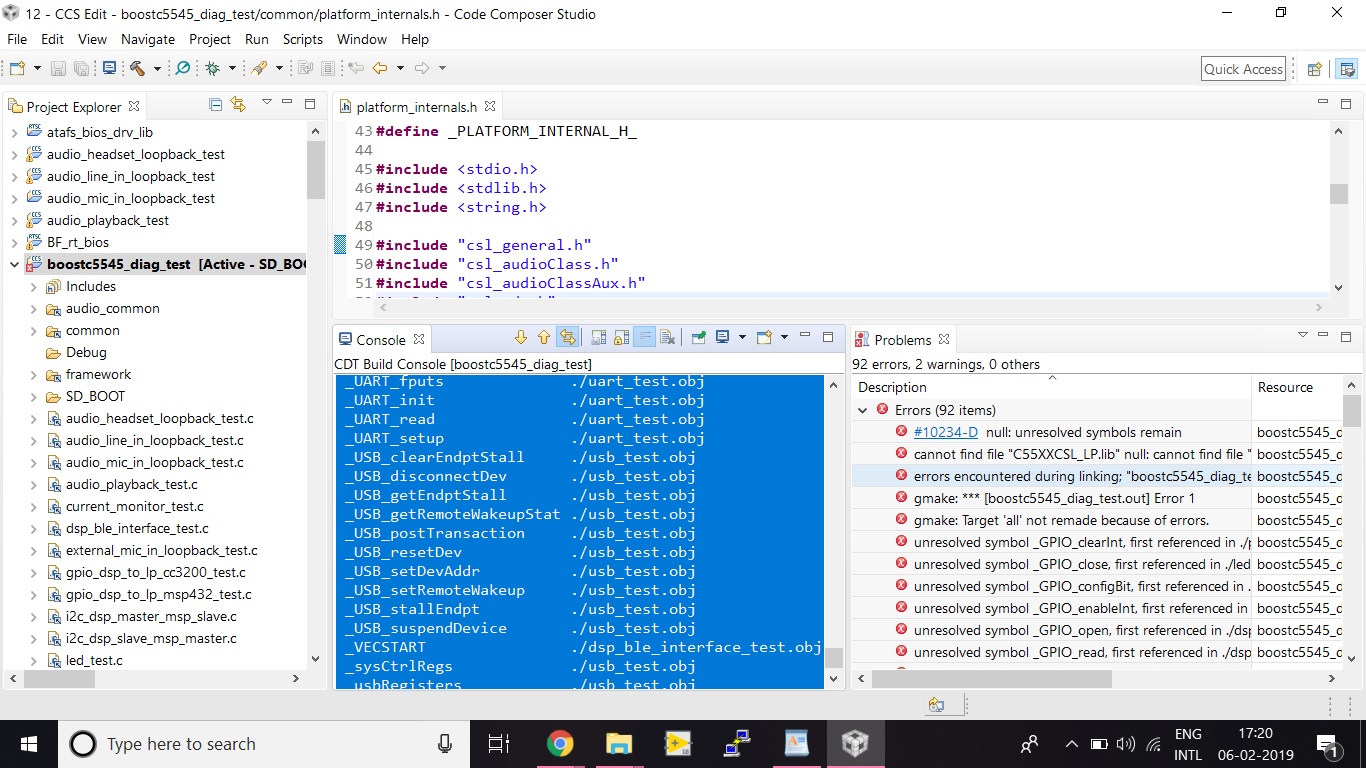
Task: Click the Clear Console icon
Action: coord(668,338)
